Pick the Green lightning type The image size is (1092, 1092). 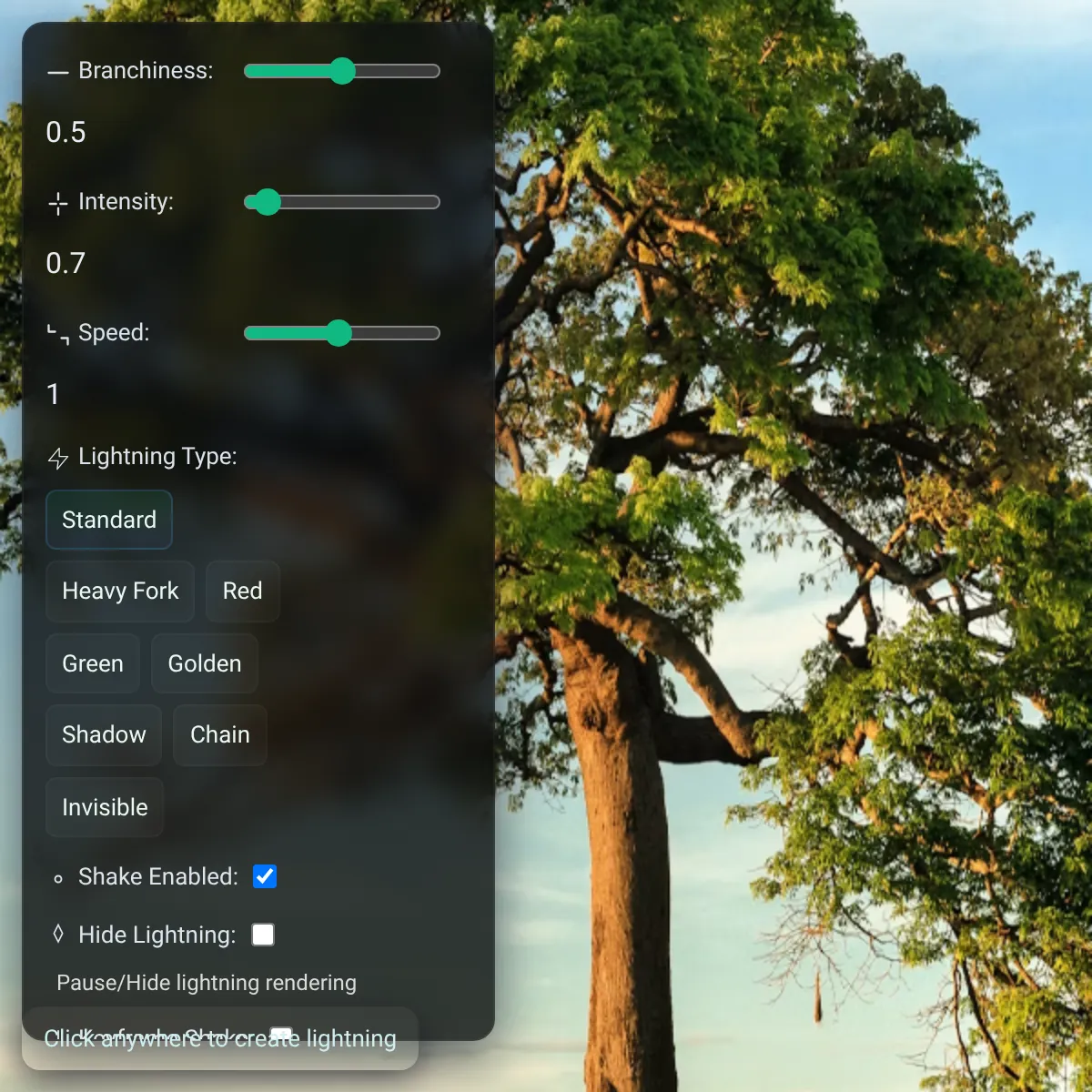tap(93, 663)
